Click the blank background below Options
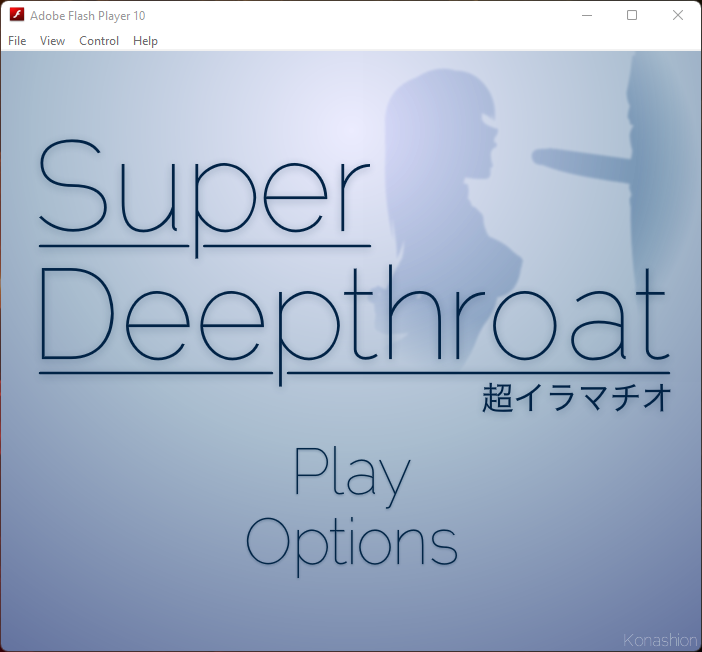The width and height of the screenshot is (702, 652). coord(351,610)
